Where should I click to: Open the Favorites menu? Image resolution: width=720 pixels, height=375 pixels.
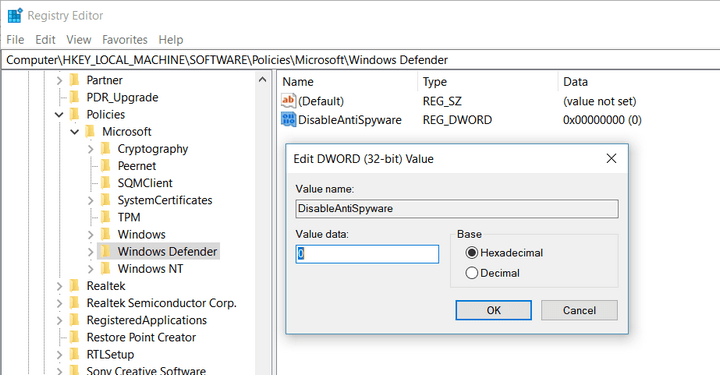(124, 40)
